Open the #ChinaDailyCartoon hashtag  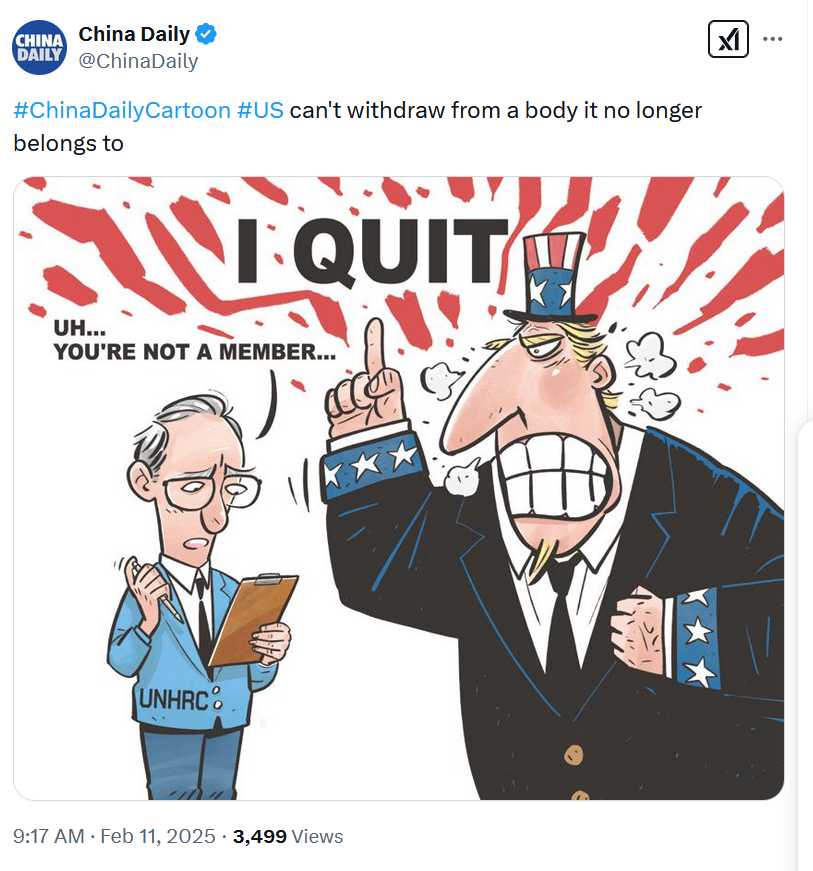[x=122, y=110]
